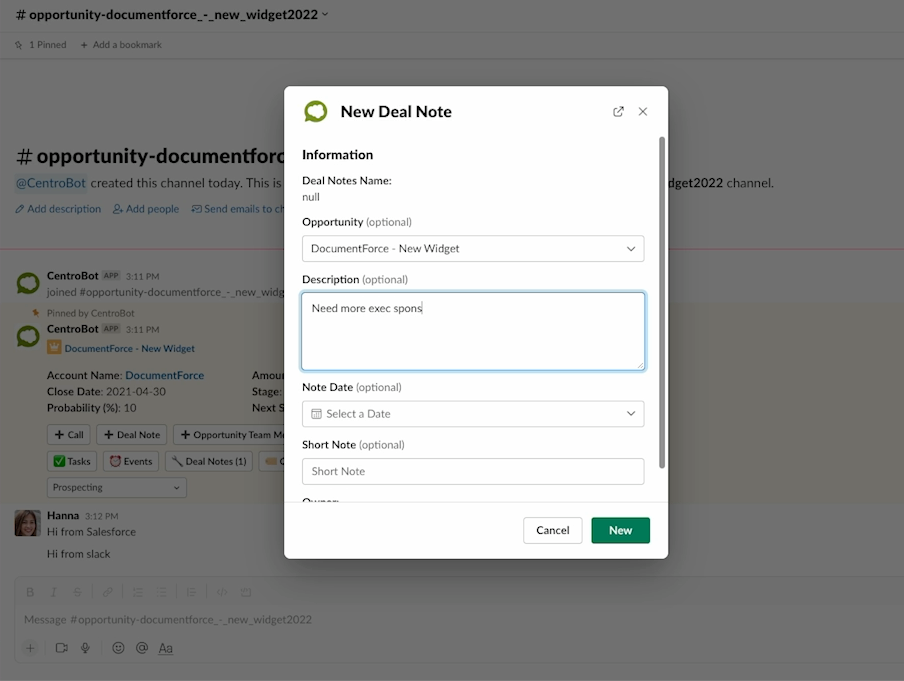Open the DocumentForce account name link
Screen dimensions: 904x681
pos(164,375)
